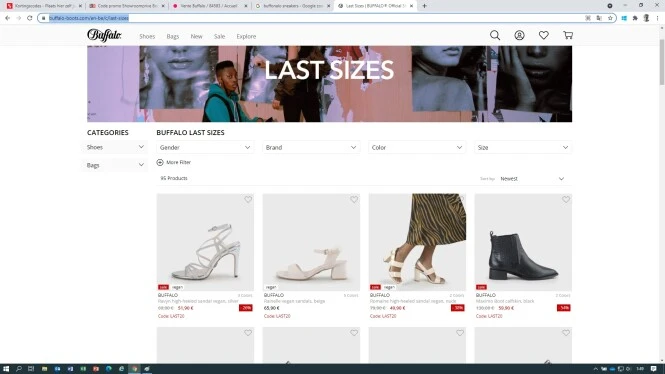
Task: Click the More Filter plus icon
Action: click(x=160, y=162)
